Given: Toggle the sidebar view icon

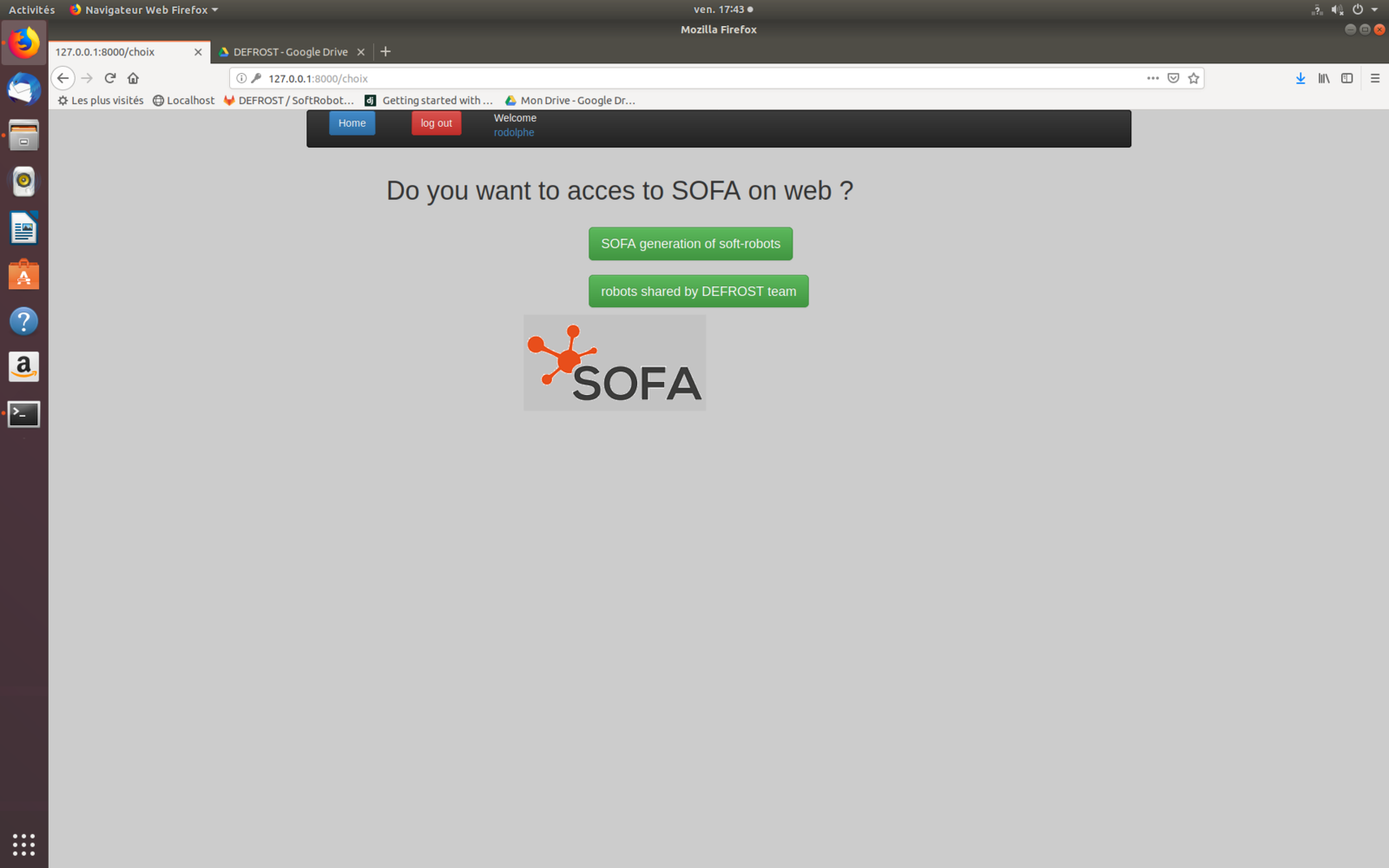Looking at the screenshot, I should 1346,78.
